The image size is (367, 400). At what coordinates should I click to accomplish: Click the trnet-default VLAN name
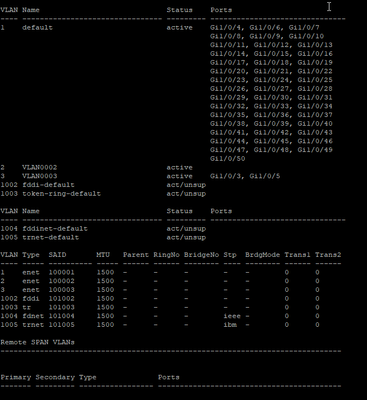coord(51,237)
